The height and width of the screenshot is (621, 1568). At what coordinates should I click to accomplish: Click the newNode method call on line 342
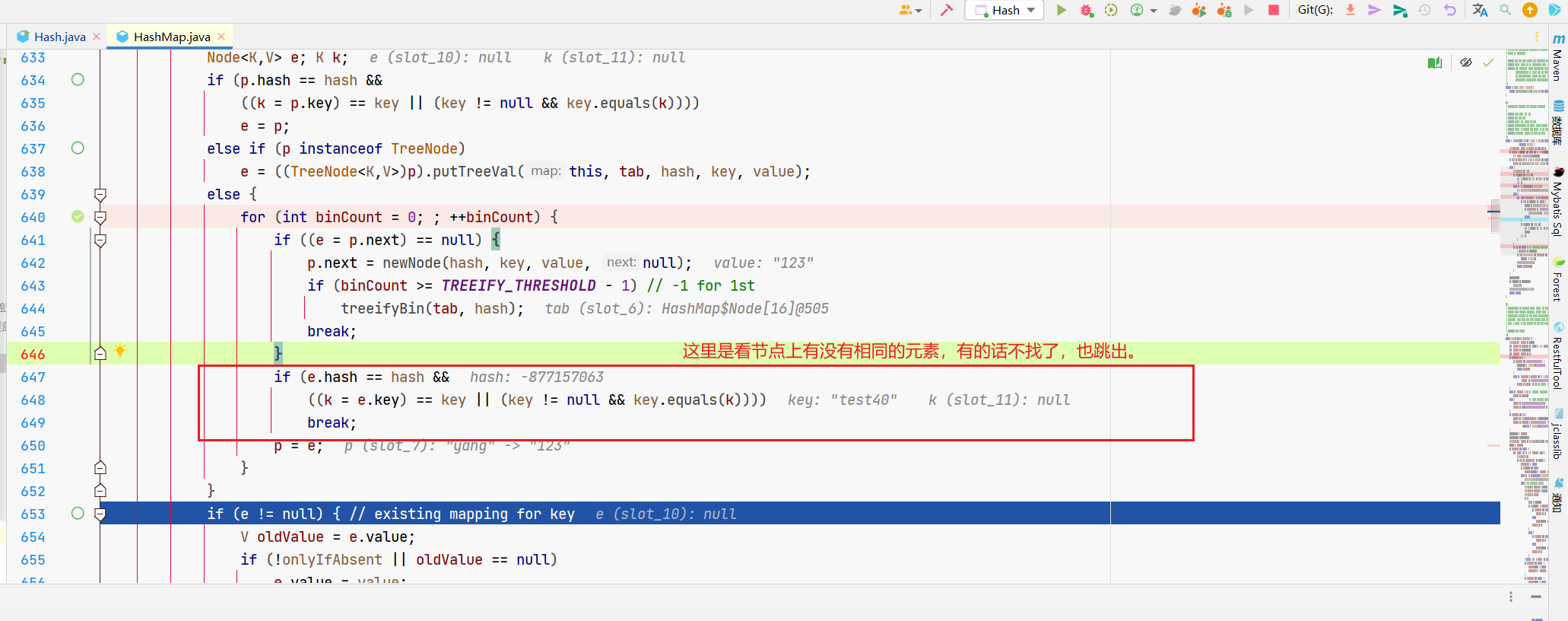pyautogui.click(x=411, y=263)
